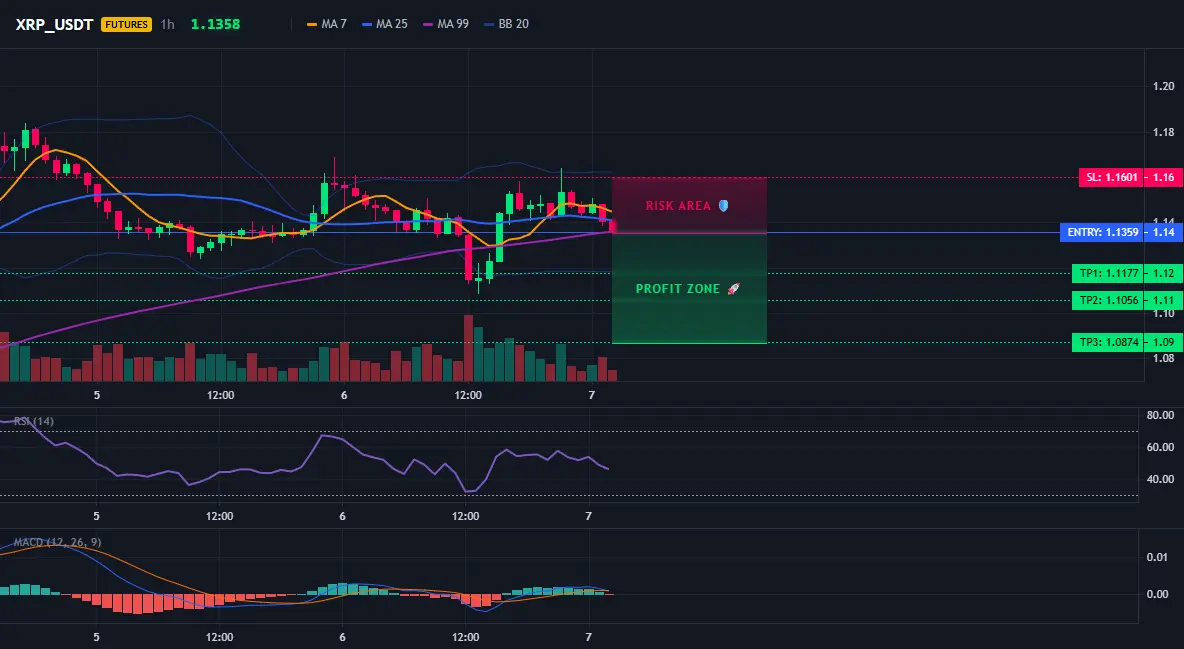Toggle the MA 25 legend entry
1184x649 pixels.
[384, 24]
